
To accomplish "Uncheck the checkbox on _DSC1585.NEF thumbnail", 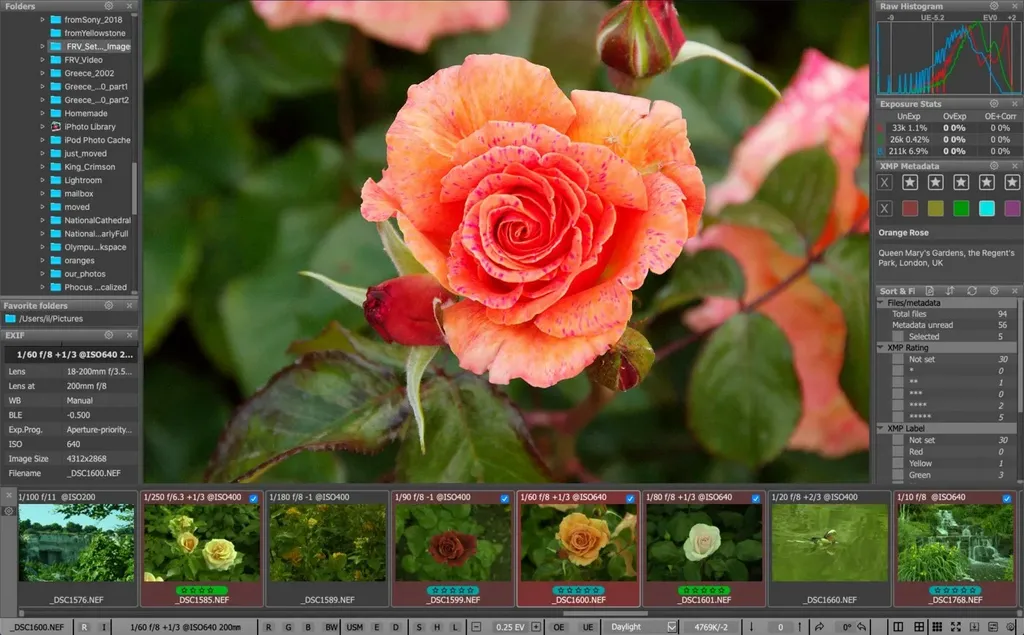I will point(253,498).
